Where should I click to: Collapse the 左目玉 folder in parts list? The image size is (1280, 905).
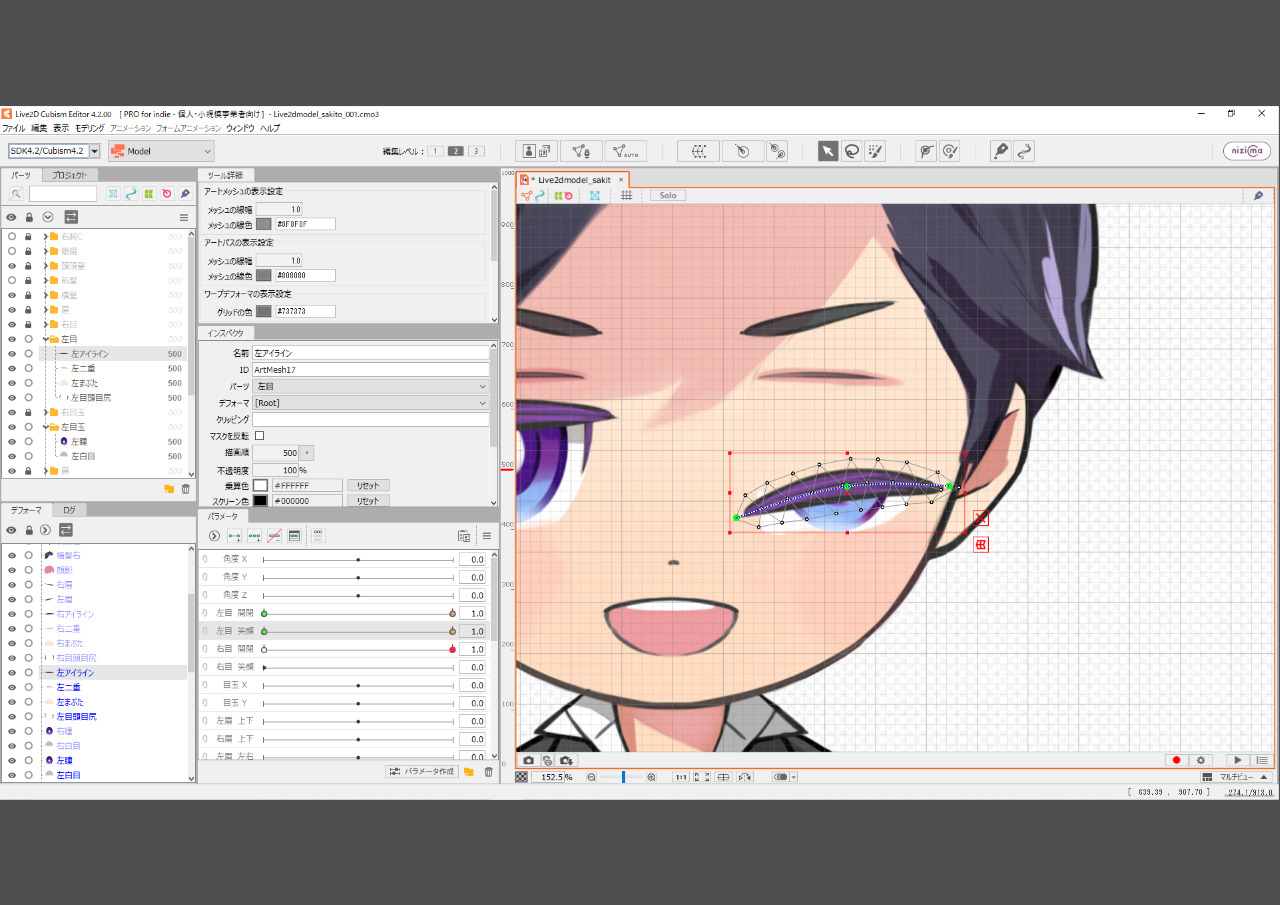coord(46,427)
